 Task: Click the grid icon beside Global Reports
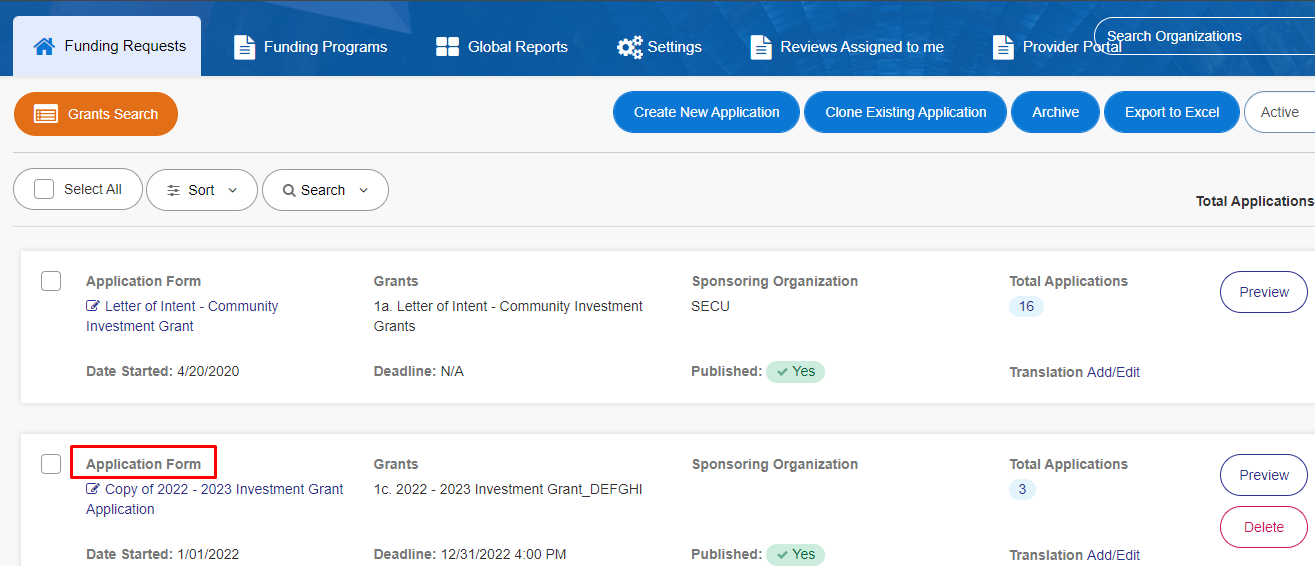pyautogui.click(x=447, y=47)
